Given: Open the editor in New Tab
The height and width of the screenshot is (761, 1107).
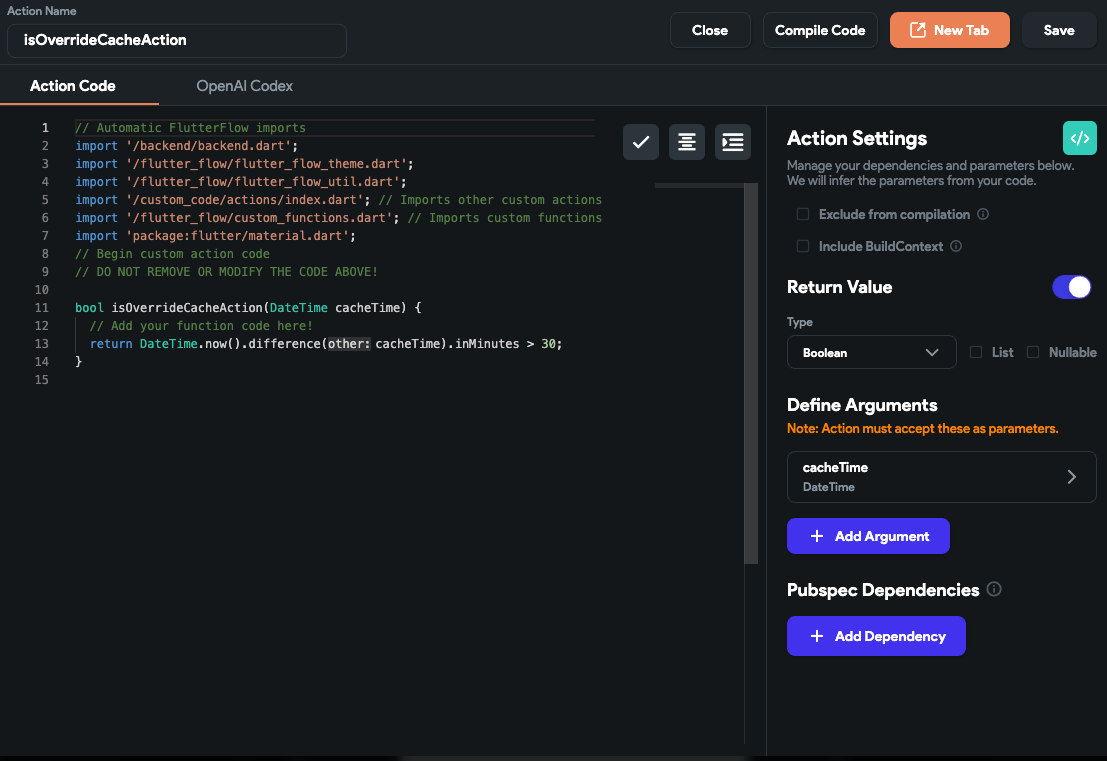Looking at the screenshot, I should pyautogui.click(x=950, y=30).
